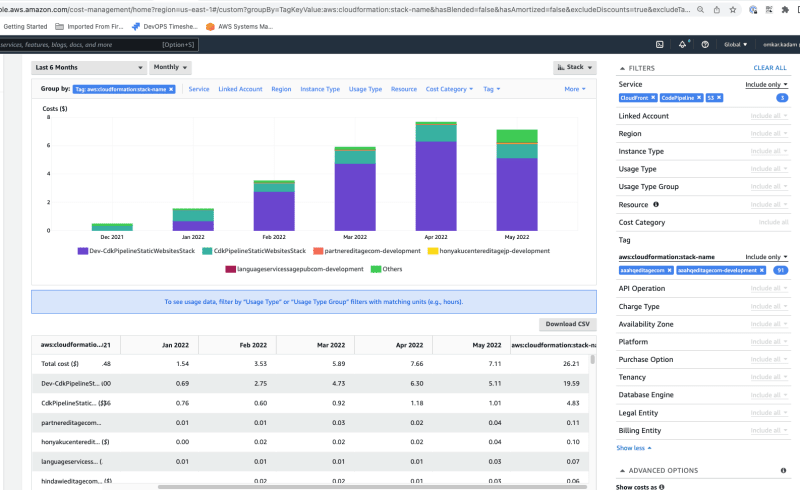Remove the CloudFront service filter chip
The height and width of the screenshot is (490, 800).
point(653,97)
